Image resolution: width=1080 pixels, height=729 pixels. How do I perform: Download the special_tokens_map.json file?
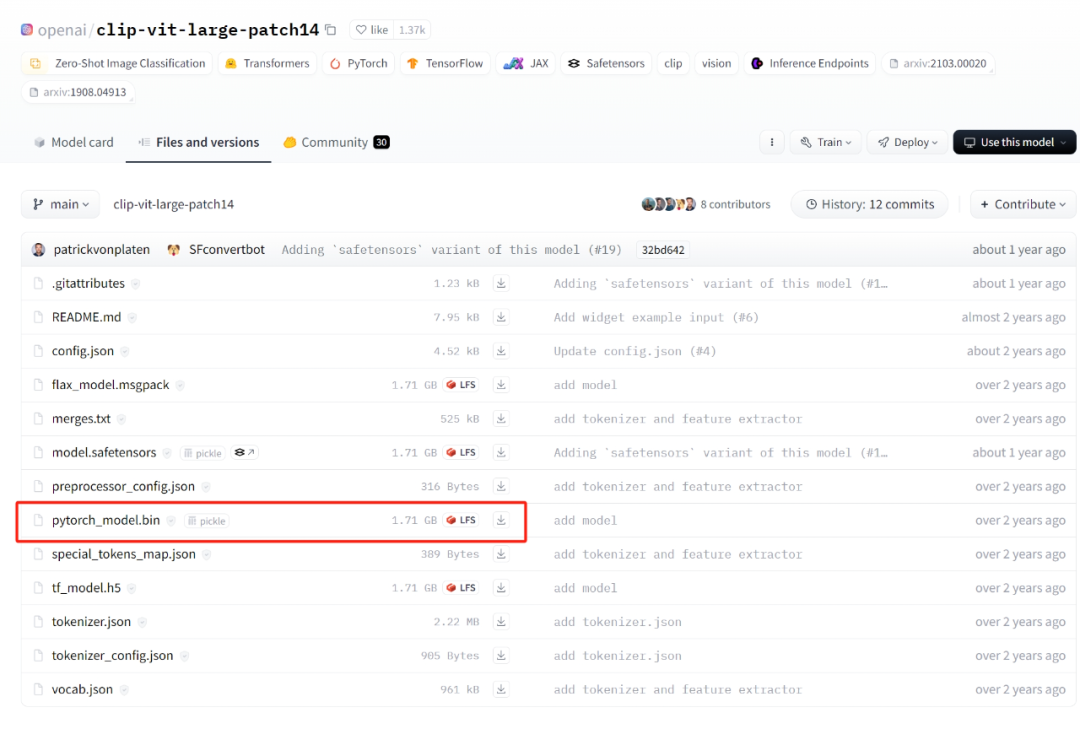(501, 554)
